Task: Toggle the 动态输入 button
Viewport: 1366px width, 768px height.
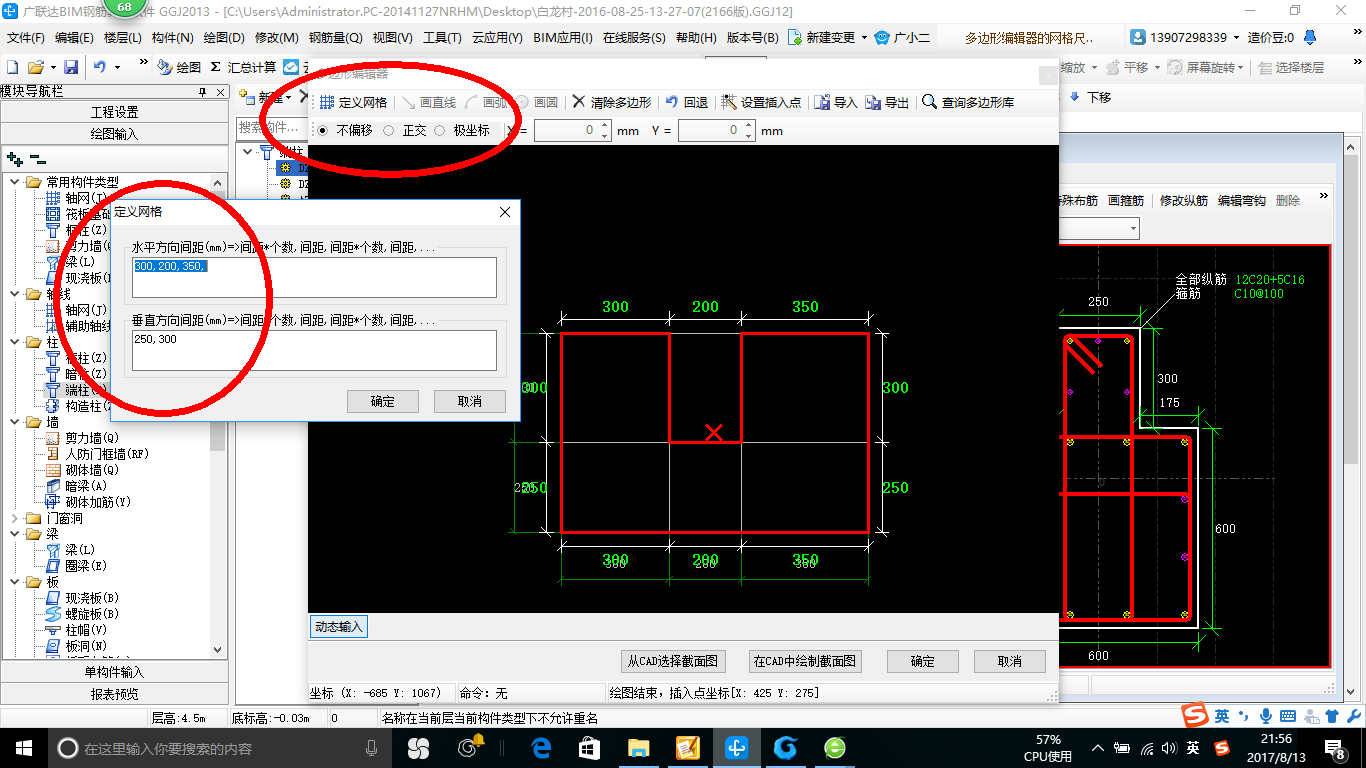Action: [x=339, y=627]
